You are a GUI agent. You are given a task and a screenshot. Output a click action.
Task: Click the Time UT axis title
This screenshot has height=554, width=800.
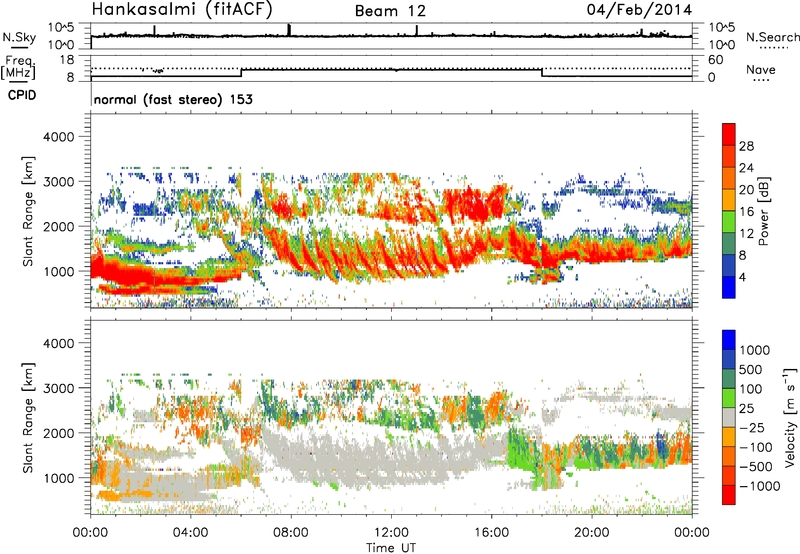pyautogui.click(x=391, y=548)
